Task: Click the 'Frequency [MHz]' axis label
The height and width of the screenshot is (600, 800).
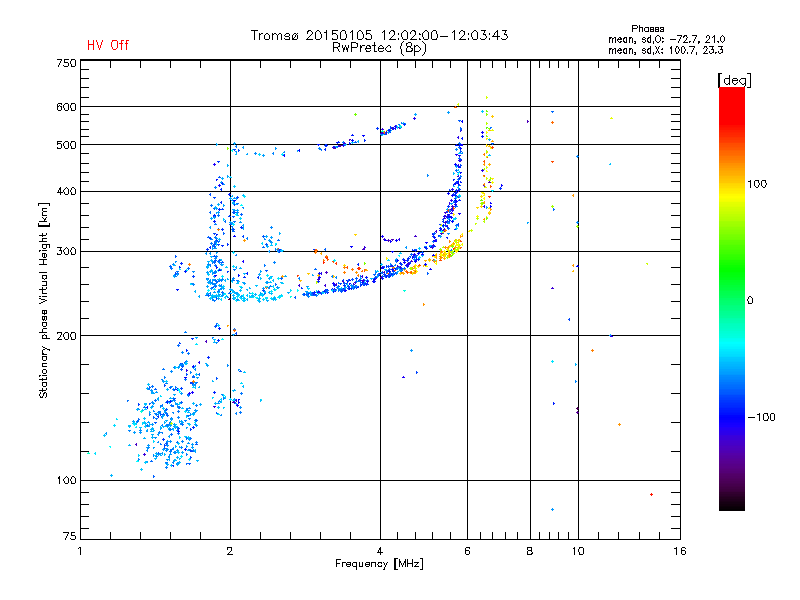Action: click(x=379, y=564)
